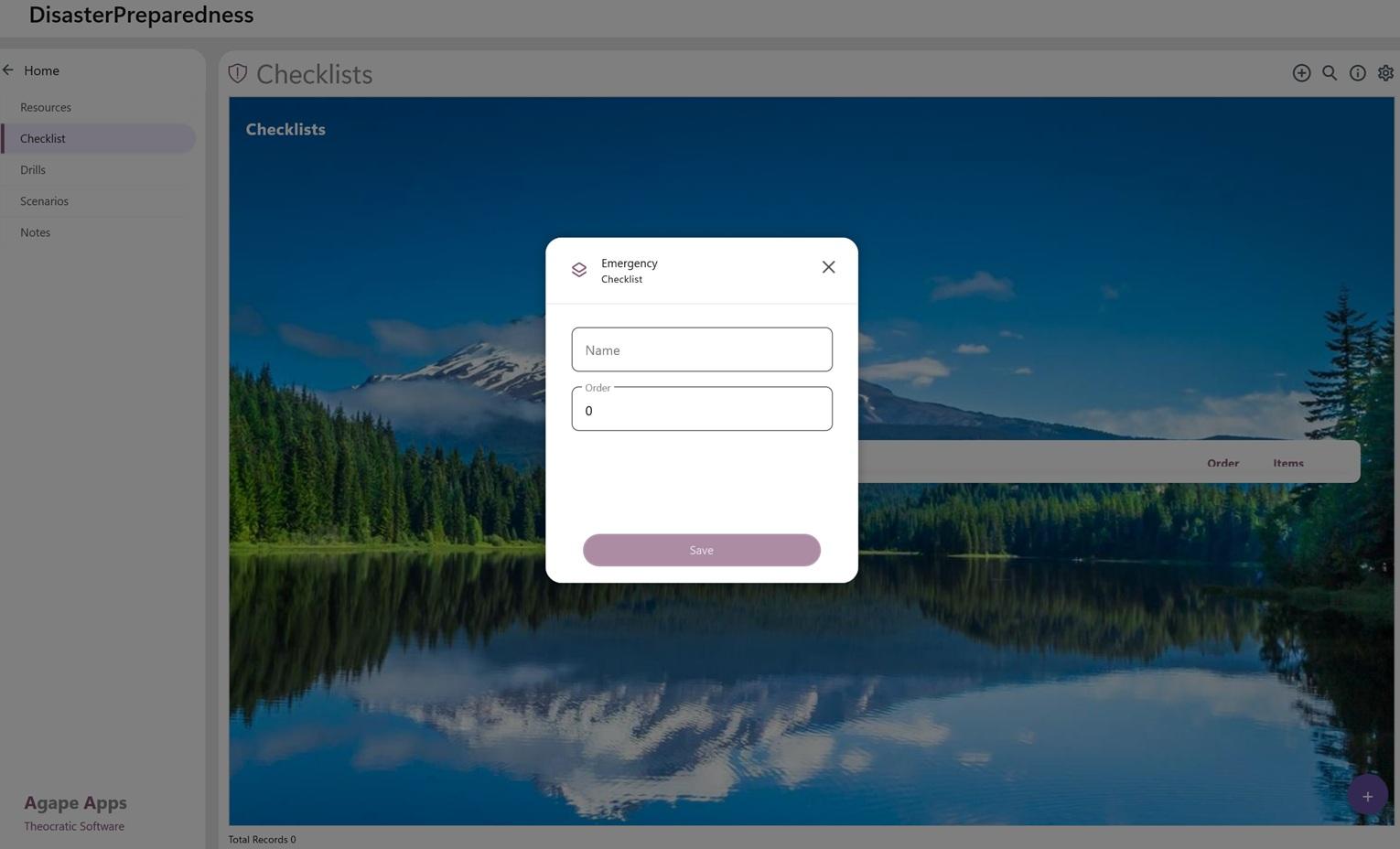
Task: Open Resources in the sidebar
Action: pyautogui.click(x=46, y=108)
